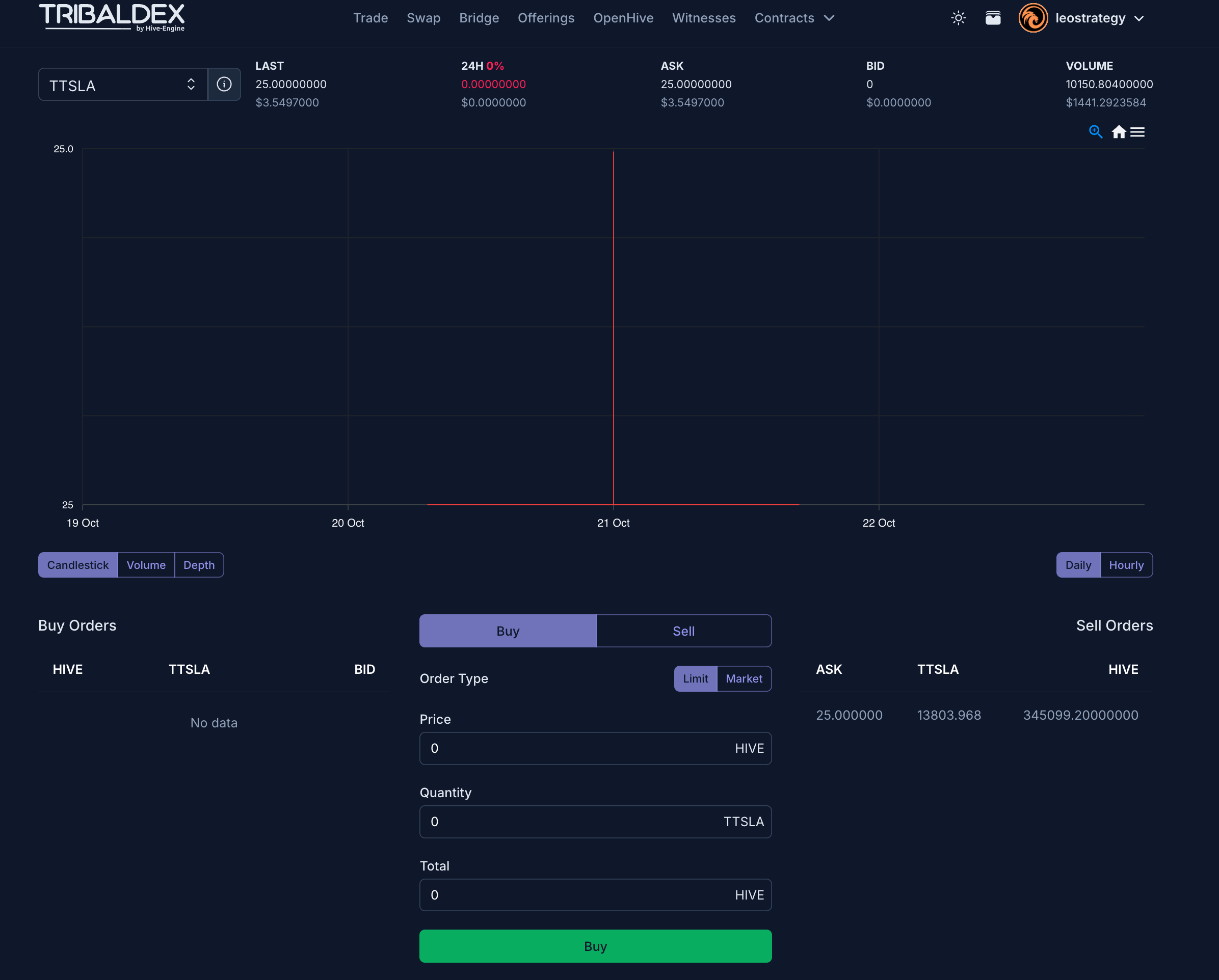This screenshot has width=1219, height=980.
Task: Open chart hamburger export menu
Action: coord(1137,132)
